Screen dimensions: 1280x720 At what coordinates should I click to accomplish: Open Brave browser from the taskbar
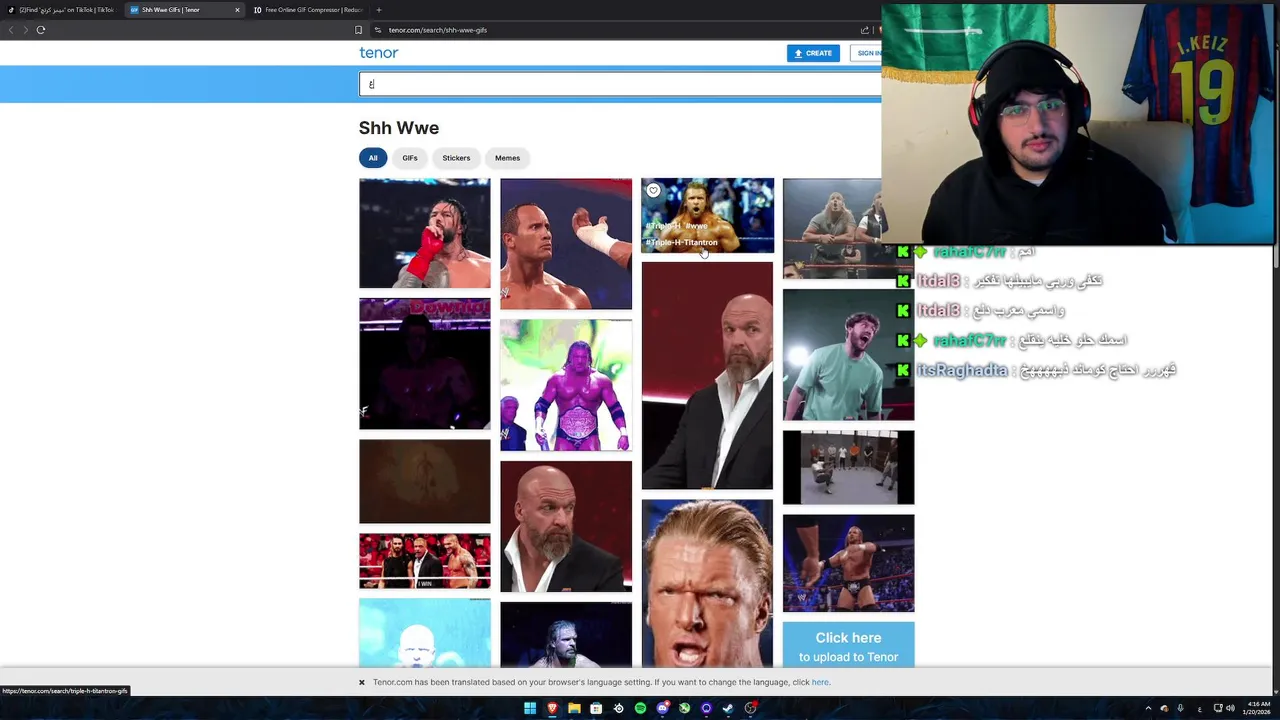click(x=552, y=708)
